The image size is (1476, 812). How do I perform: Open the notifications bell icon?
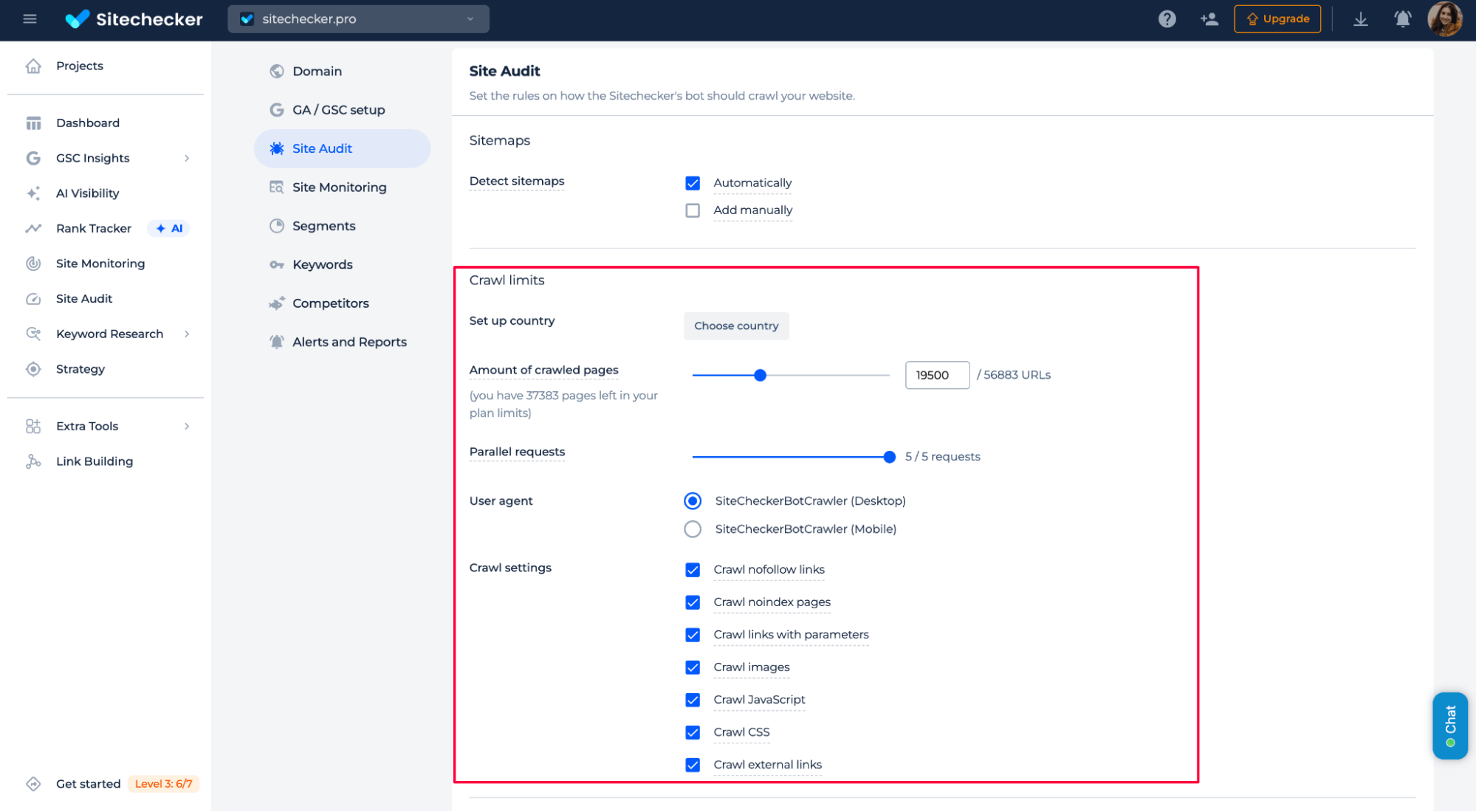click(x=1402, y=18)
